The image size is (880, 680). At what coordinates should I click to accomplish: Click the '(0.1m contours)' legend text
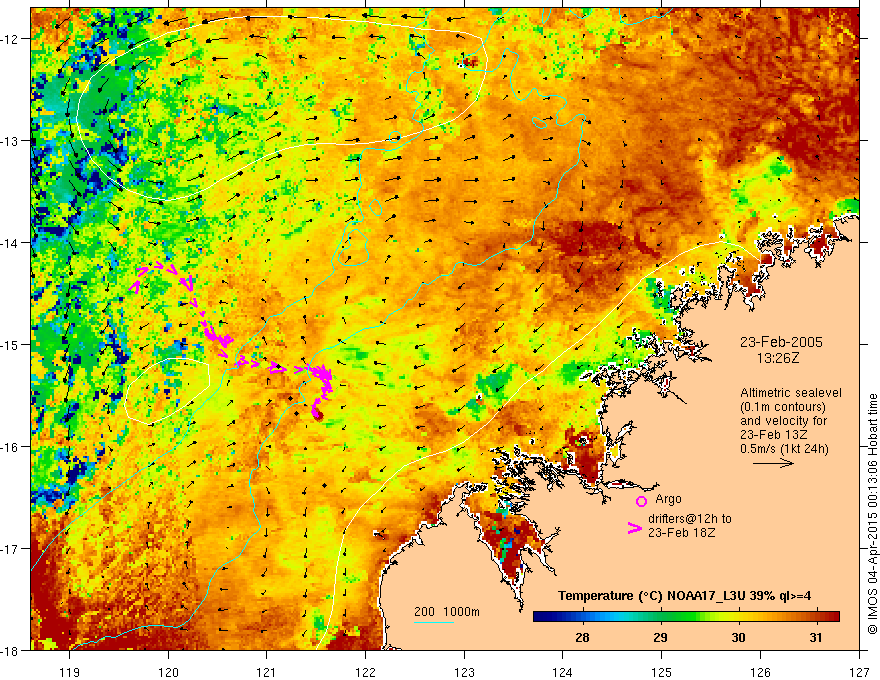[x=783, y=407]
